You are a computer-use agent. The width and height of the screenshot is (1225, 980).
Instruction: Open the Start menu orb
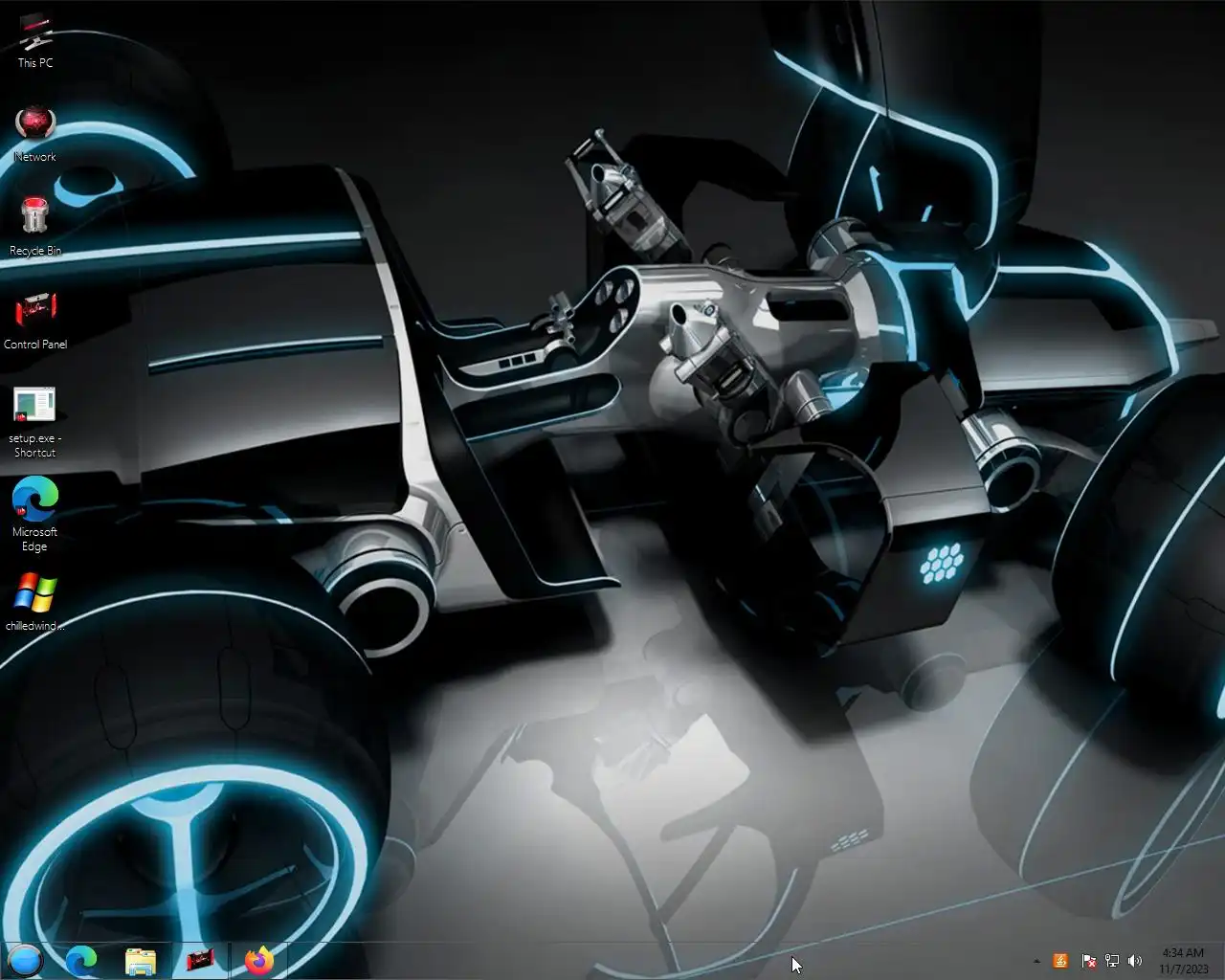[x=25, y=960]
